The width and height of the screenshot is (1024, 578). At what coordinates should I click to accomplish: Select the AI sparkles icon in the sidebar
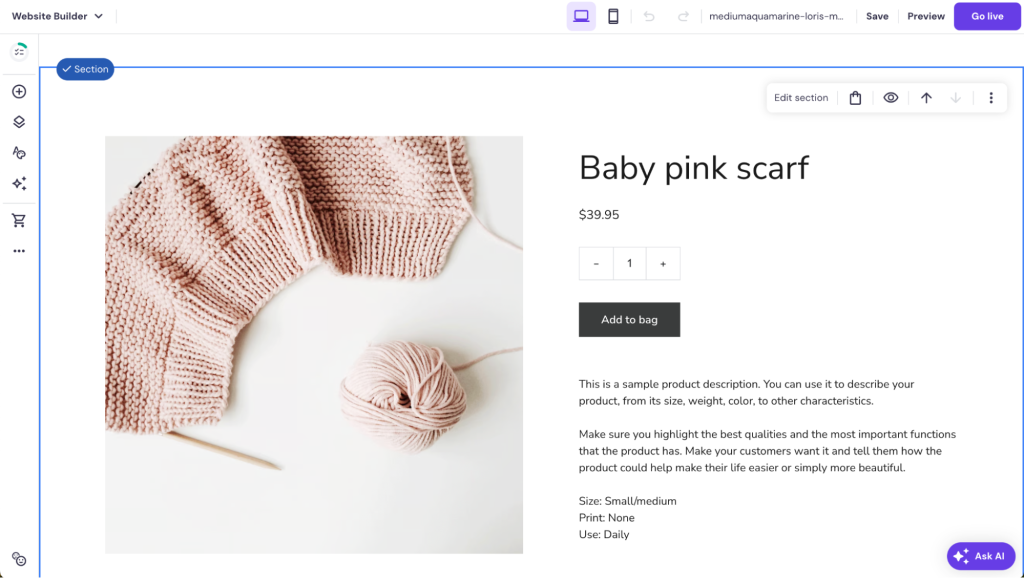18,184
